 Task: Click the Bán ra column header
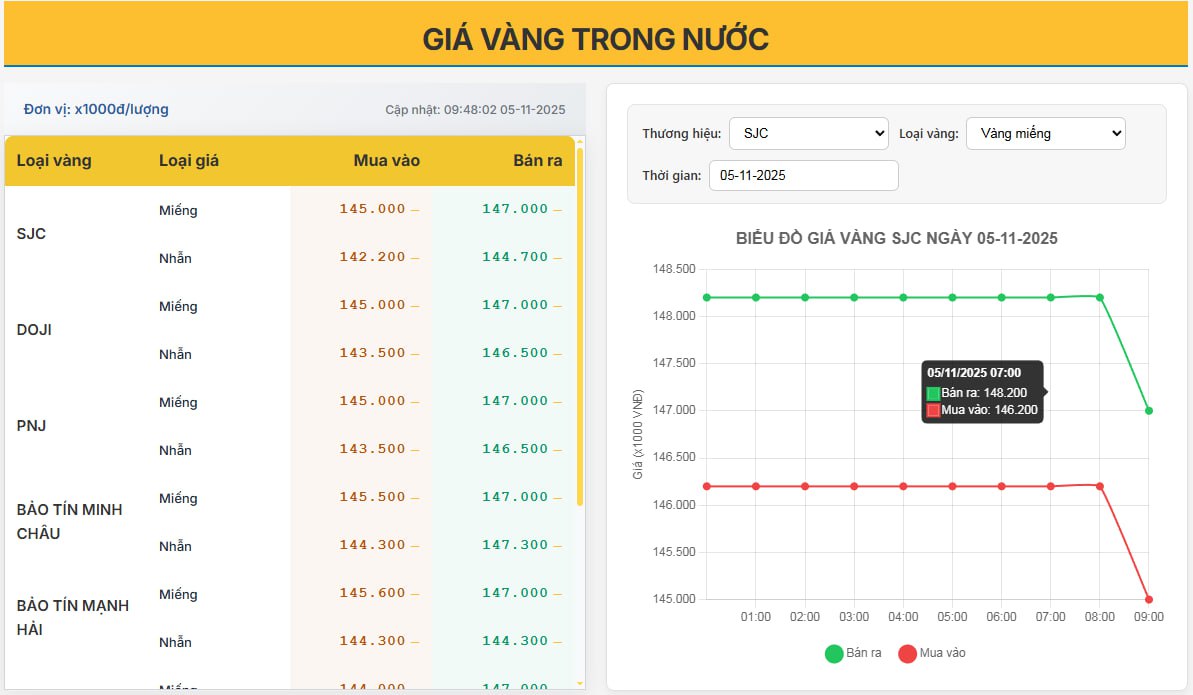[537, 160]
